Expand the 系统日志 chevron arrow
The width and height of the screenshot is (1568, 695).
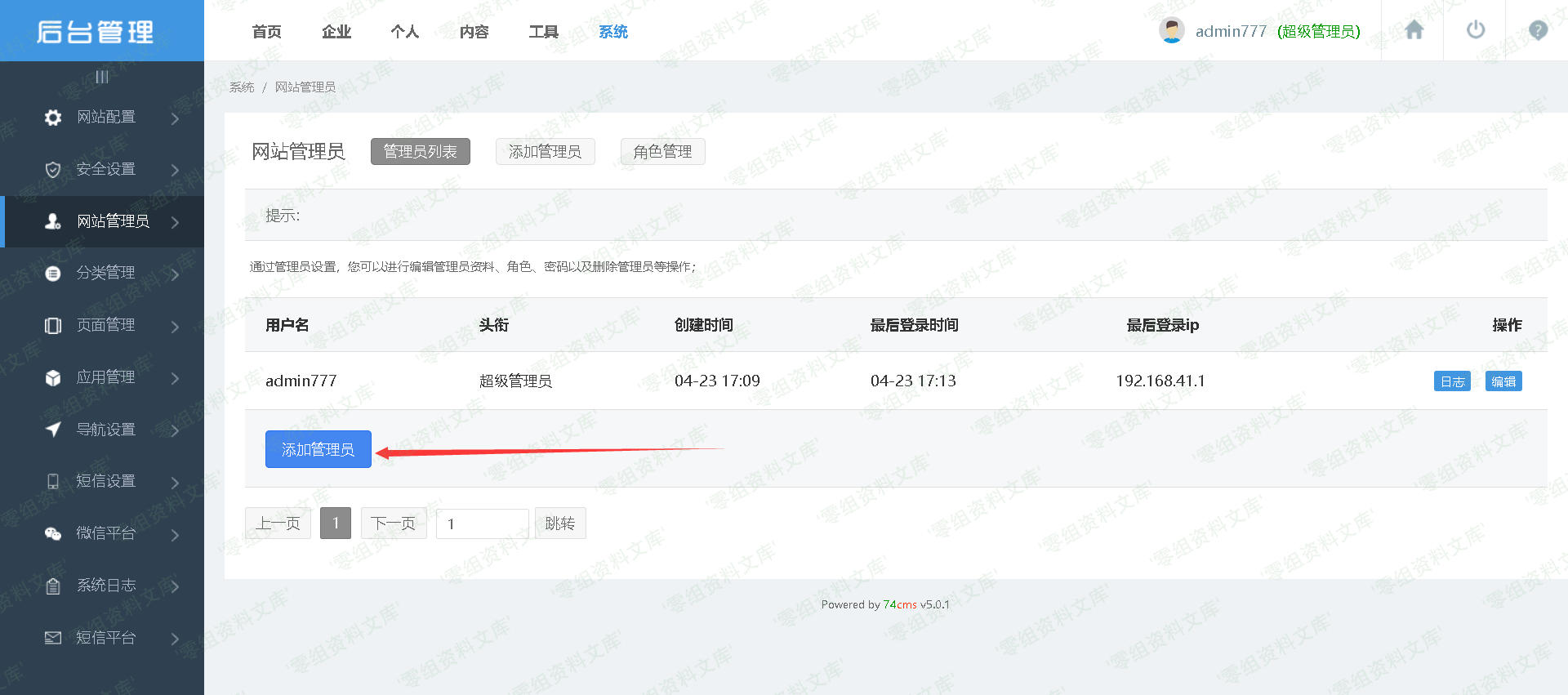click(x=175, y=586)
